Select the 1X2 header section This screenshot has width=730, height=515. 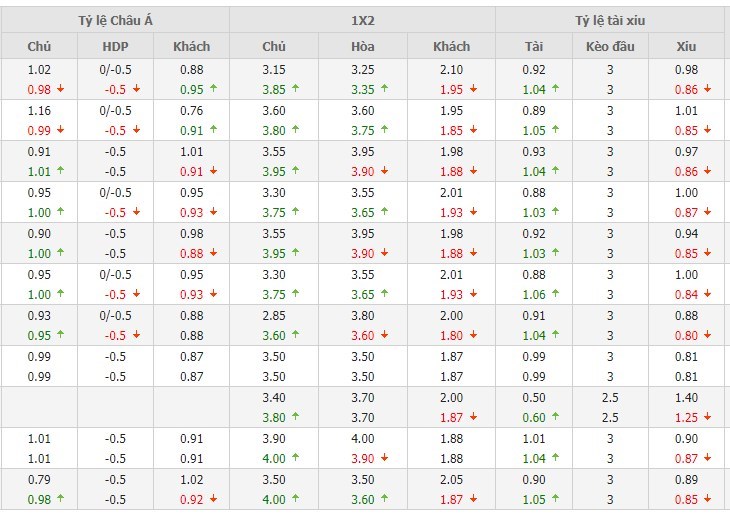point(361,20)
